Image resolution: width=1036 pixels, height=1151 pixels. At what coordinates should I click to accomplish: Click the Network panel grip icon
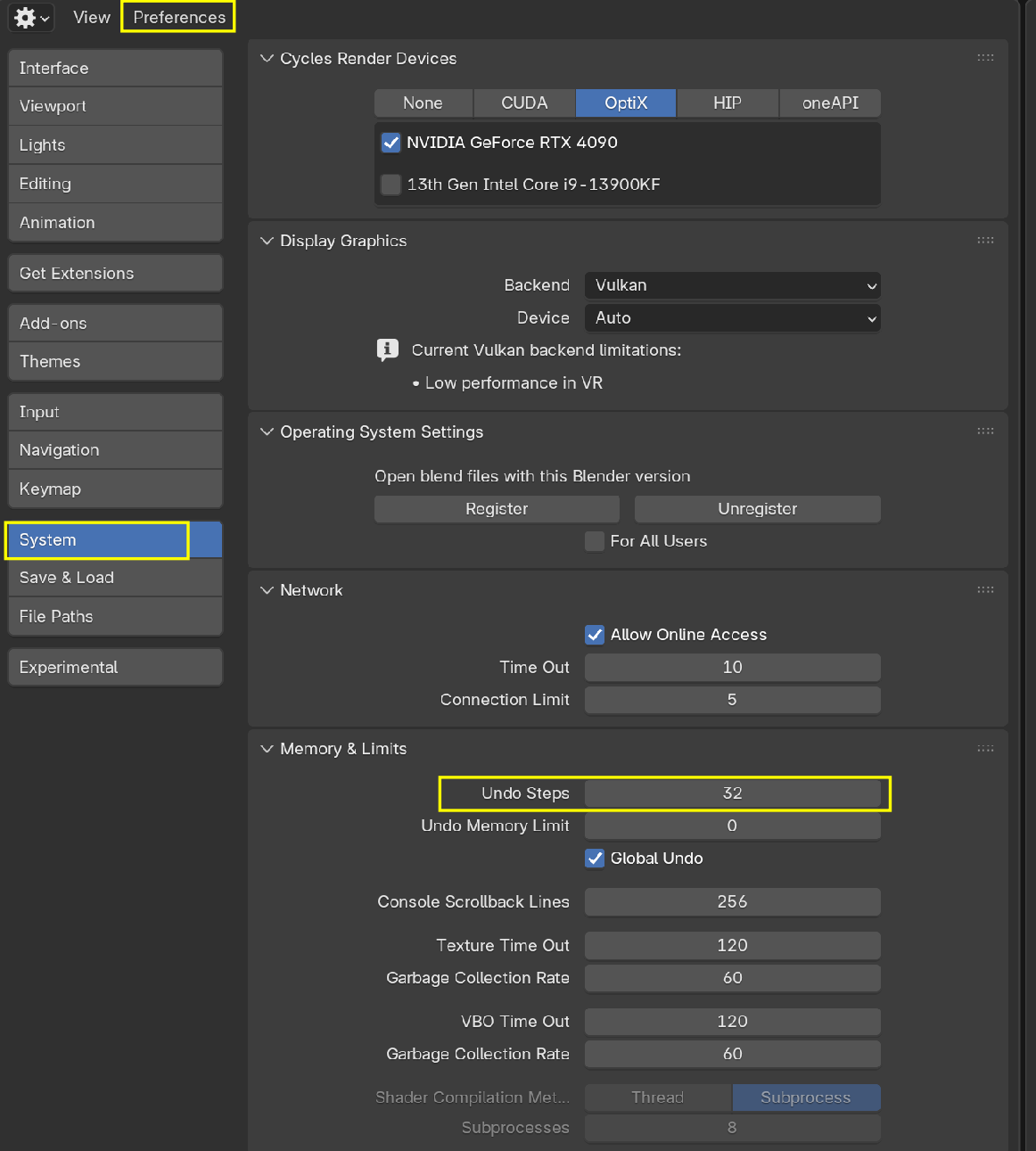coord(985,590)
